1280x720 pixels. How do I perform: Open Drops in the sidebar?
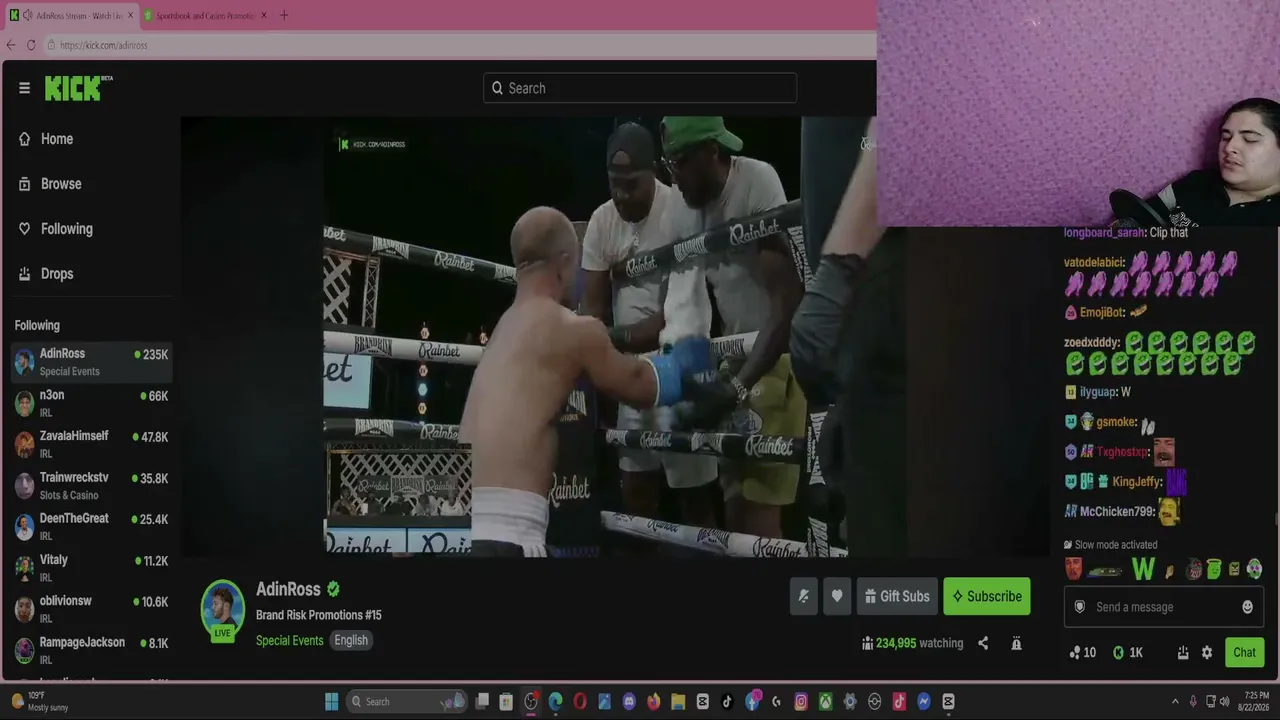(x=46, y=274)
